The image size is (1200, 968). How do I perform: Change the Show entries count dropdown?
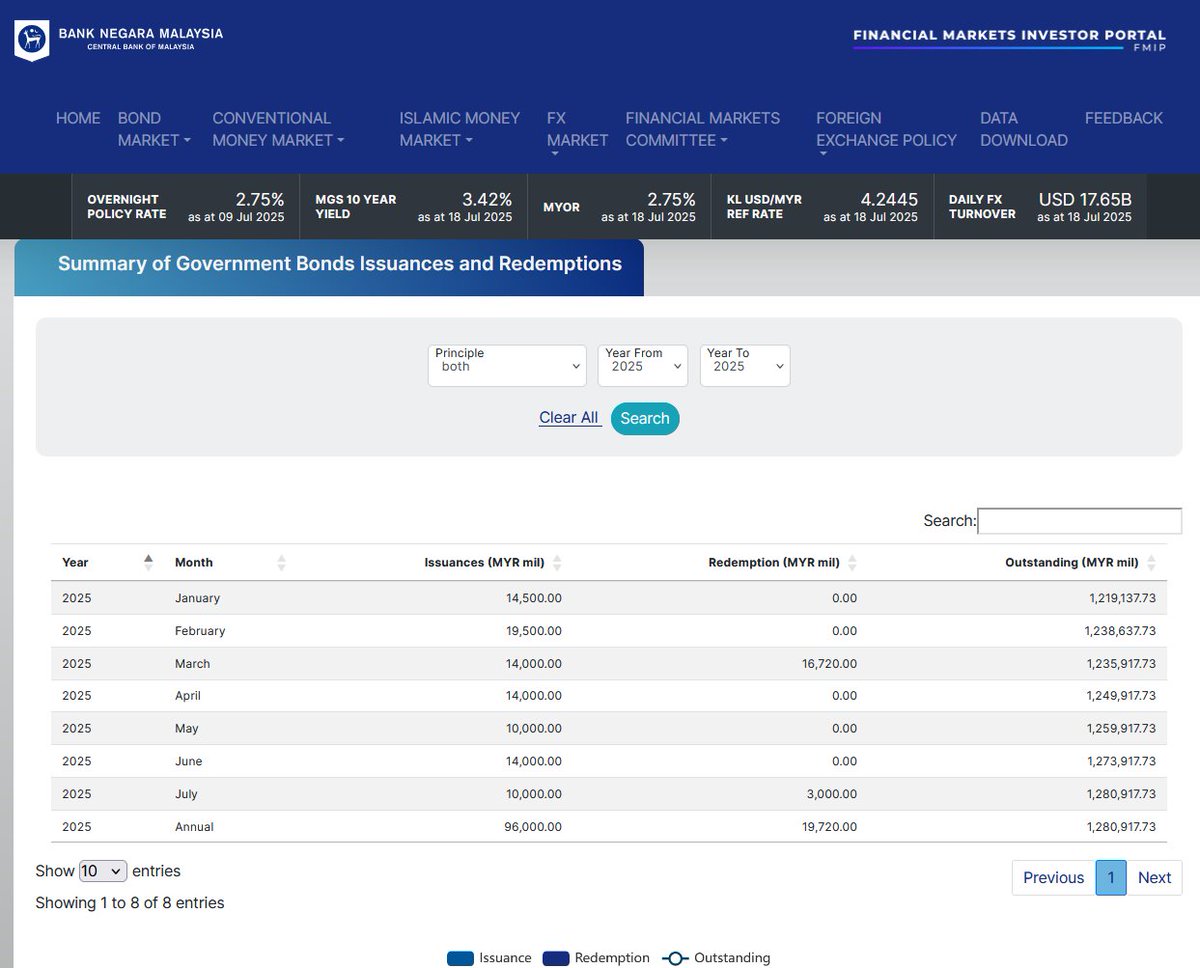click(103, 871)
